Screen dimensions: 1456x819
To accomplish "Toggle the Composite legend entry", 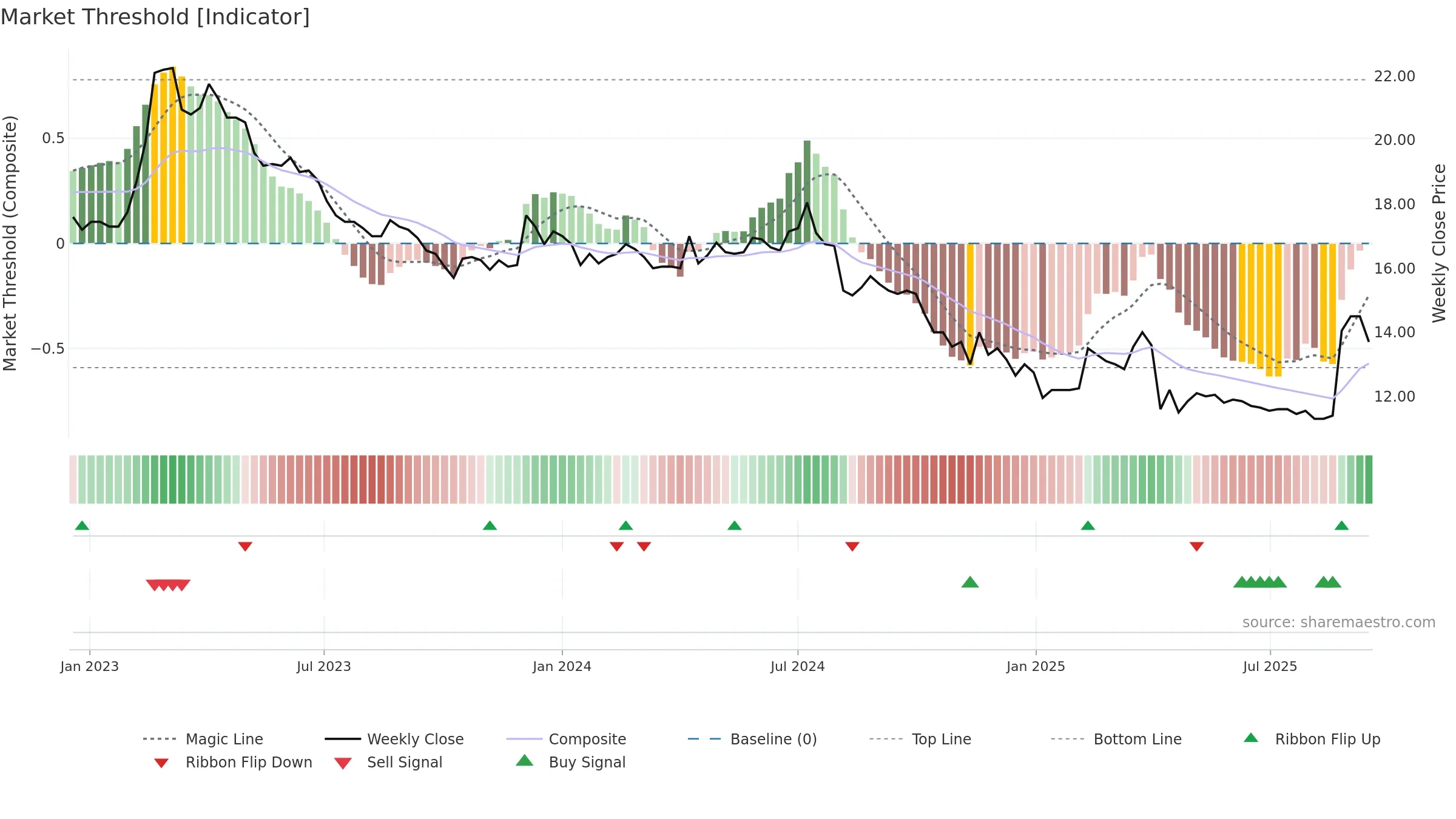I will pyautogui.click(x=566, y=739).
